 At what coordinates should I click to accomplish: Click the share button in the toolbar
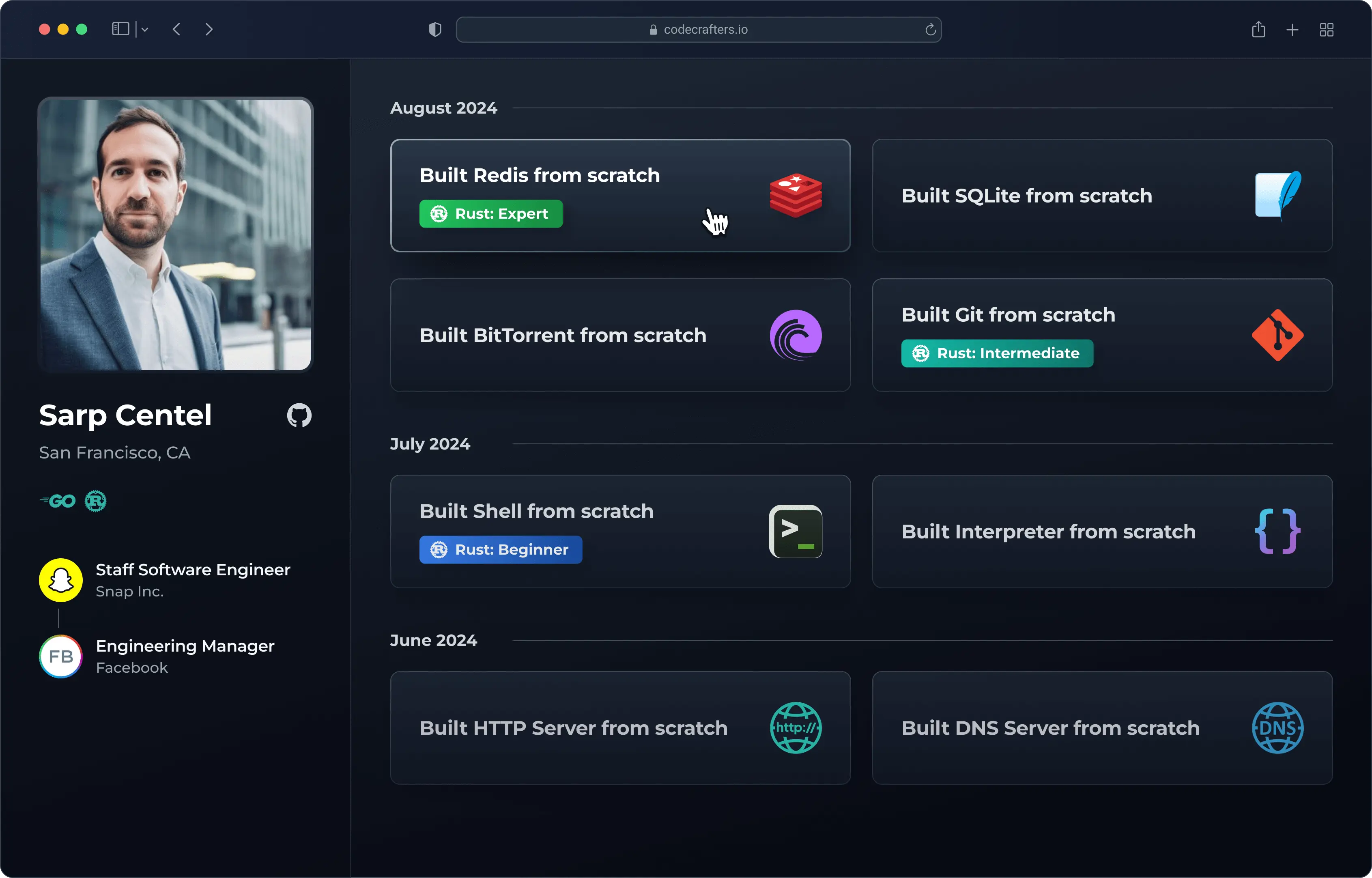click(1258, 29)
